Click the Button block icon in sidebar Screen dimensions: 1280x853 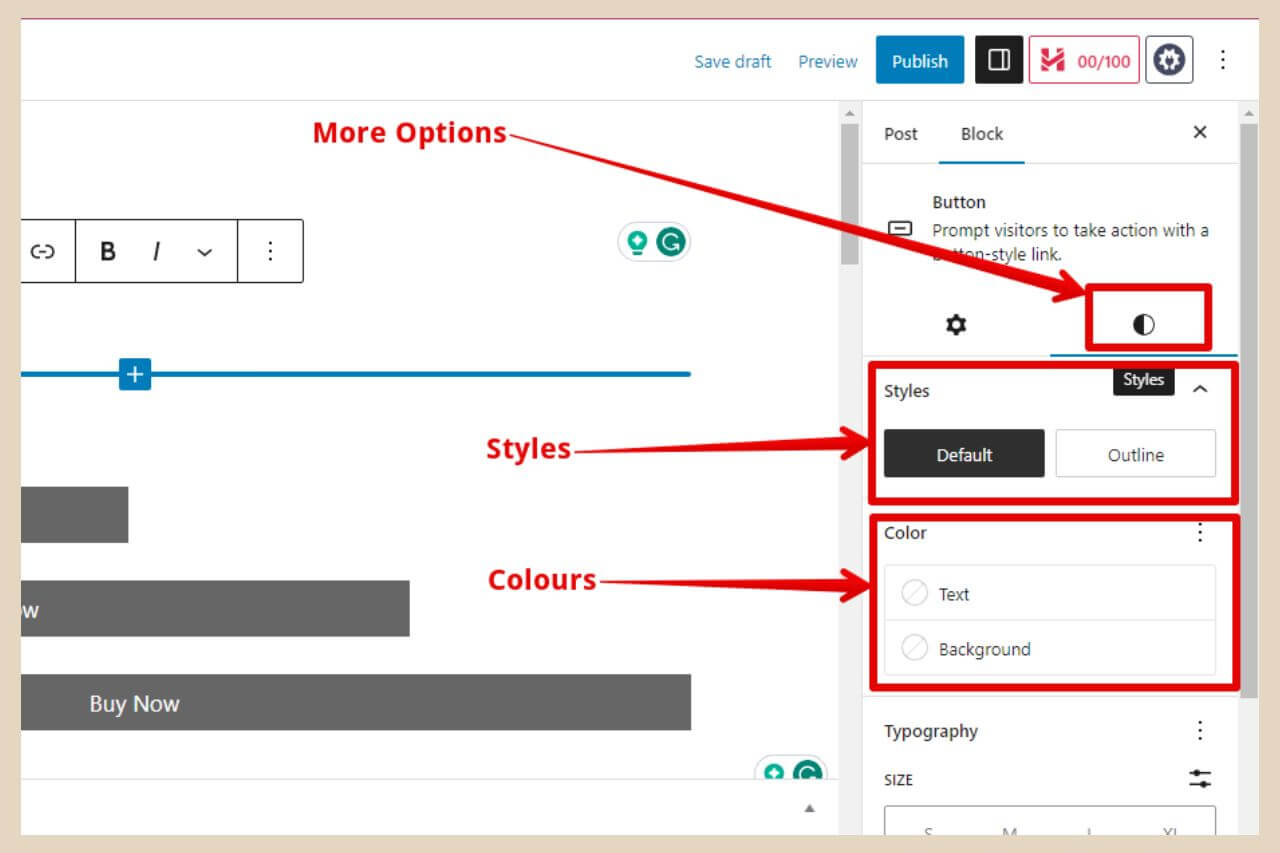pyautogui.click(x=900, y=229)
